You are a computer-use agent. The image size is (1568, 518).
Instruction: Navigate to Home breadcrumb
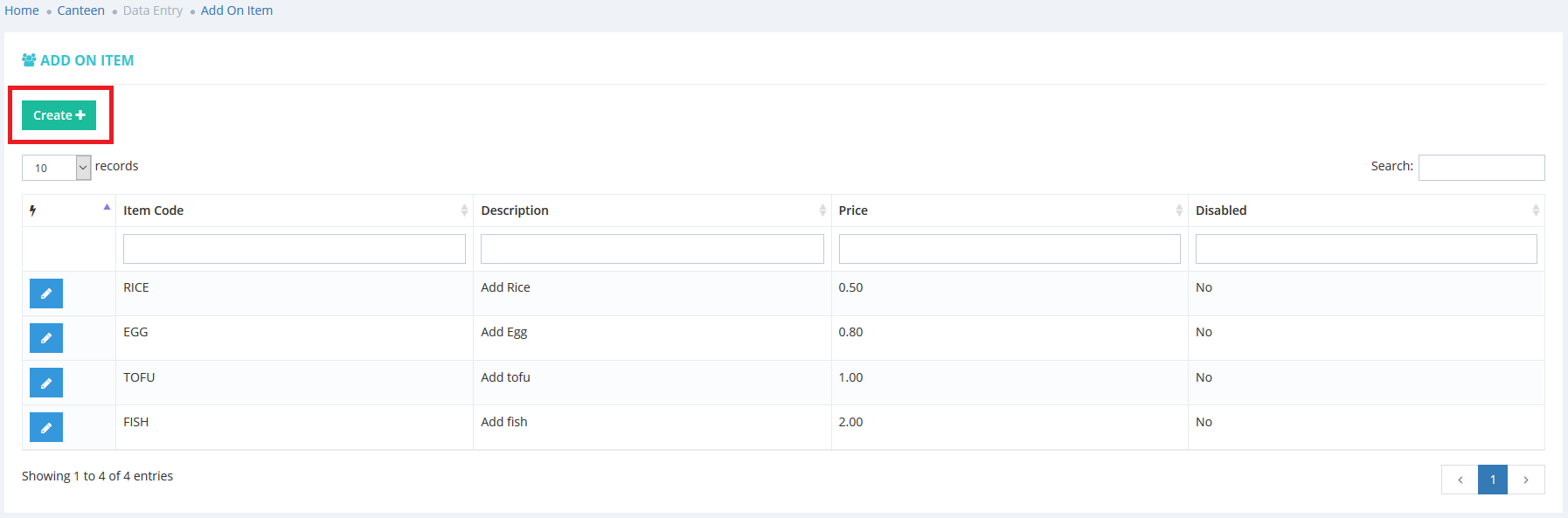[22, 10]
